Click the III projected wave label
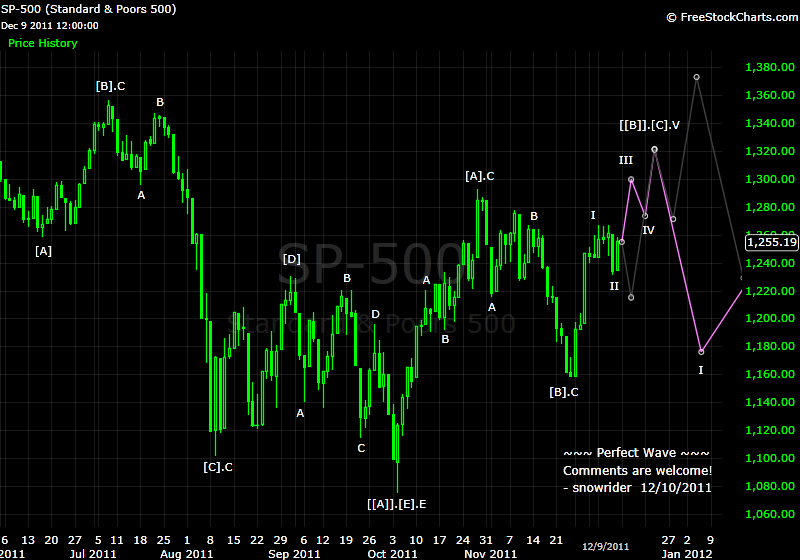This screenshot has height=560, width=800. (x=626, y=161)
